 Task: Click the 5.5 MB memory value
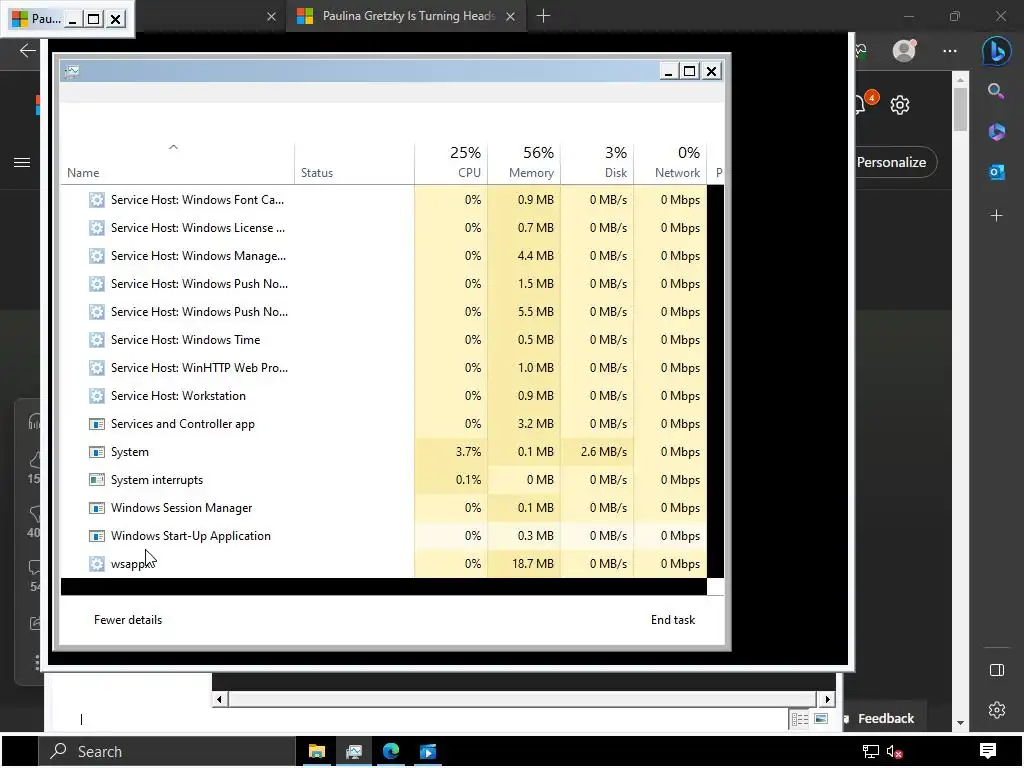536,312
